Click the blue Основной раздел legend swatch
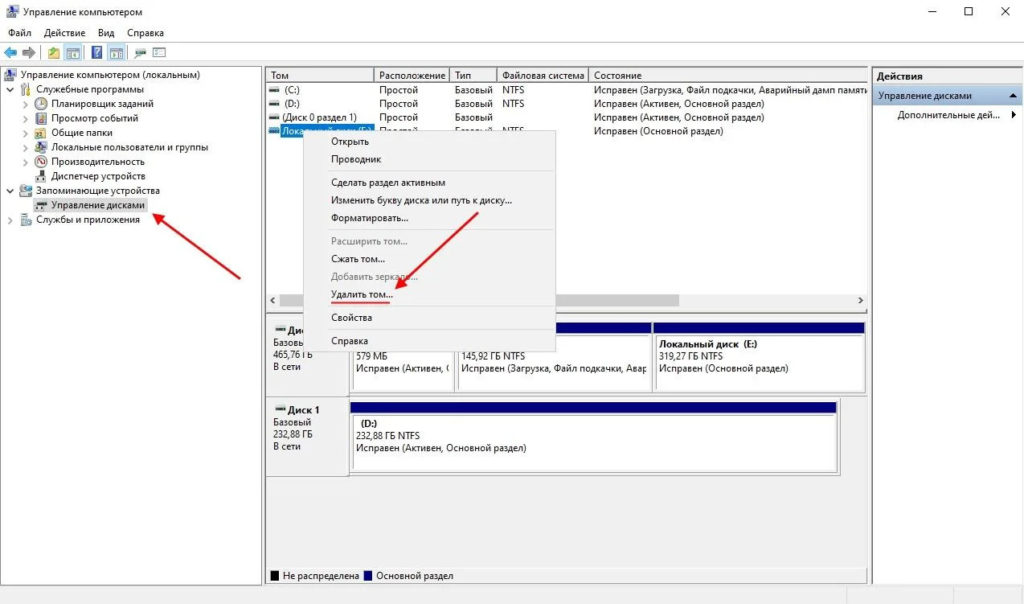 pyautogui.click(x=368, y=576)
